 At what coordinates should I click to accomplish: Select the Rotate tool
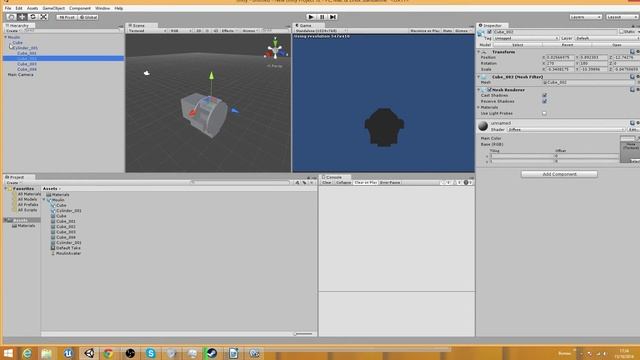tap(33, 17)
